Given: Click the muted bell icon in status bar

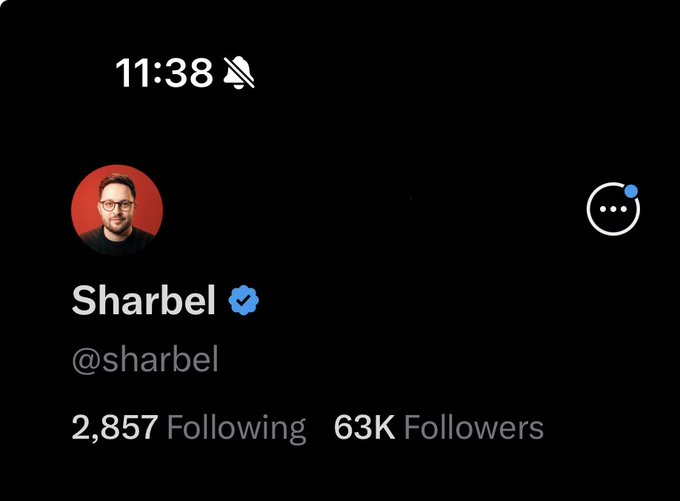Looking at the screenshot, I should click(x=239, y=72).
